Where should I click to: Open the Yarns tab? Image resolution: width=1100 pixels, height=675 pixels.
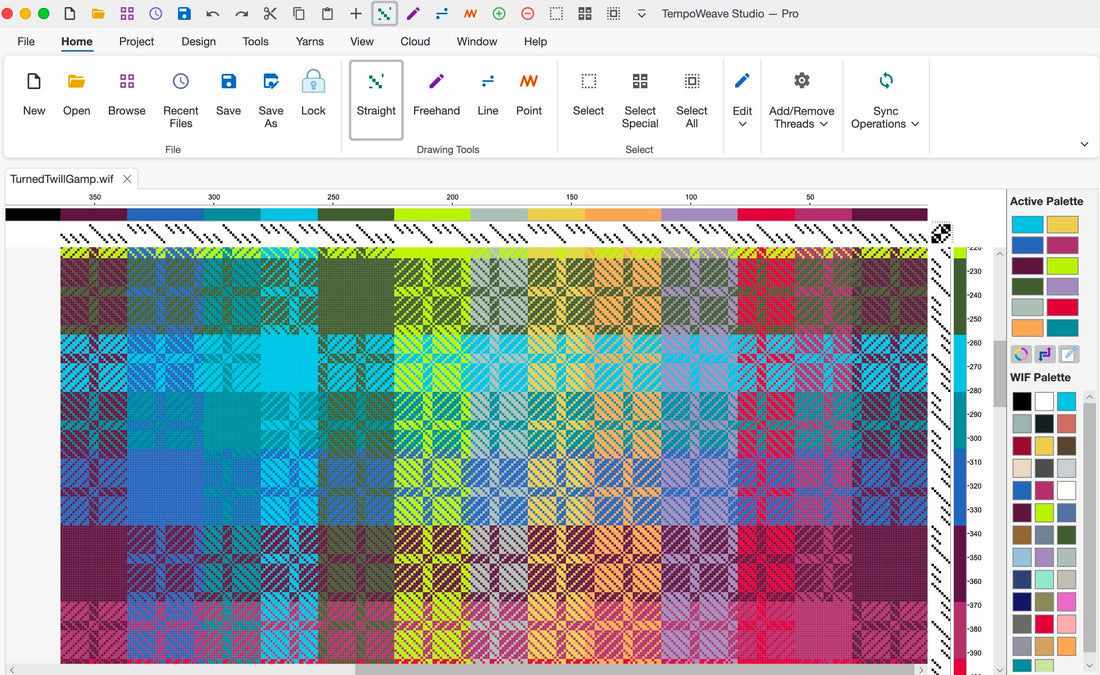tap(309, 41)
